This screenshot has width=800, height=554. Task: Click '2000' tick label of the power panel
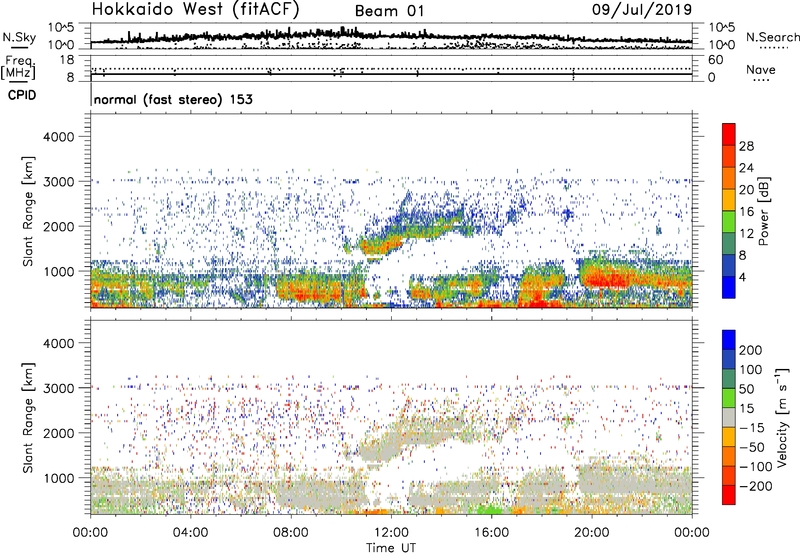pos(58,226)
